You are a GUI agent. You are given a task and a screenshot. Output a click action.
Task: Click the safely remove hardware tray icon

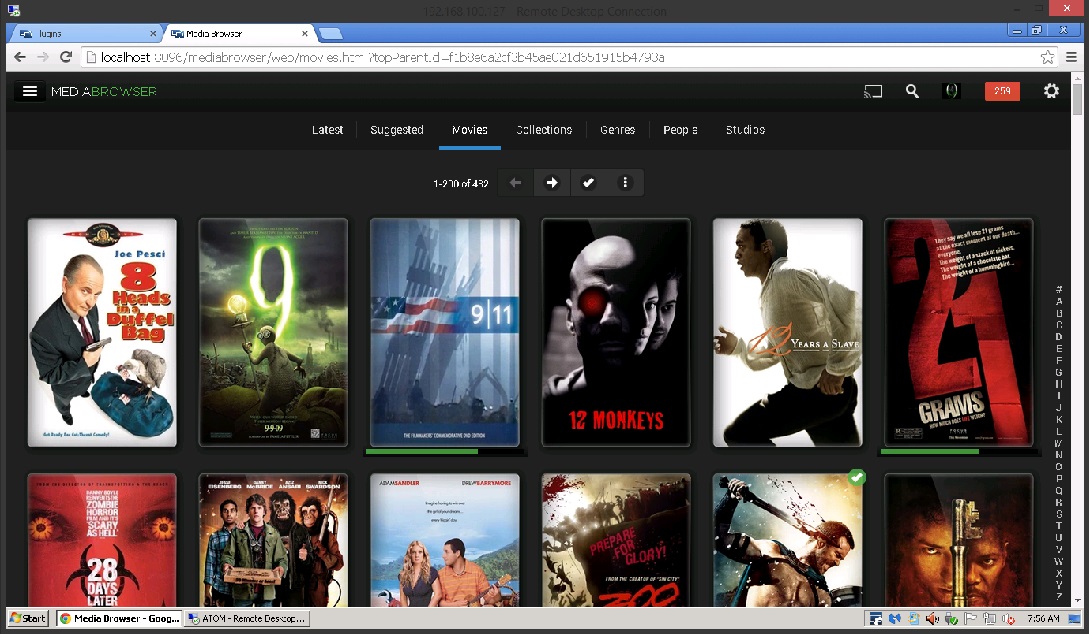click(x=951, y=618)
